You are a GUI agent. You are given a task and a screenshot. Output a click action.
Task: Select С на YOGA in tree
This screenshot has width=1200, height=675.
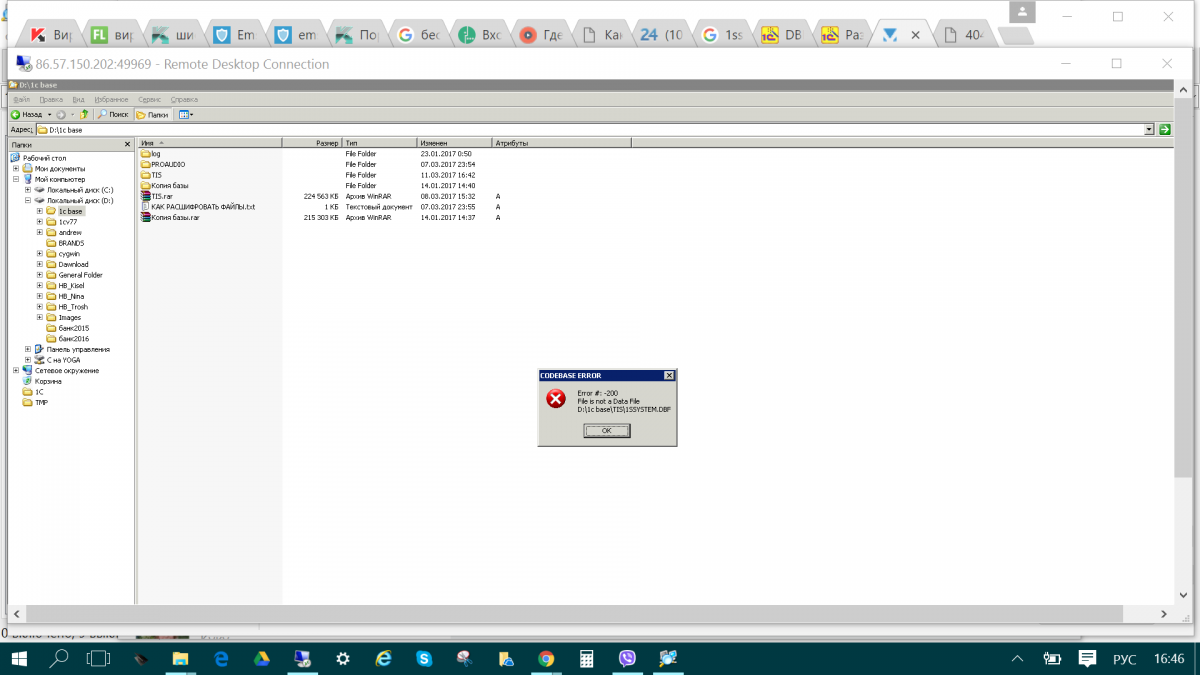63,360
